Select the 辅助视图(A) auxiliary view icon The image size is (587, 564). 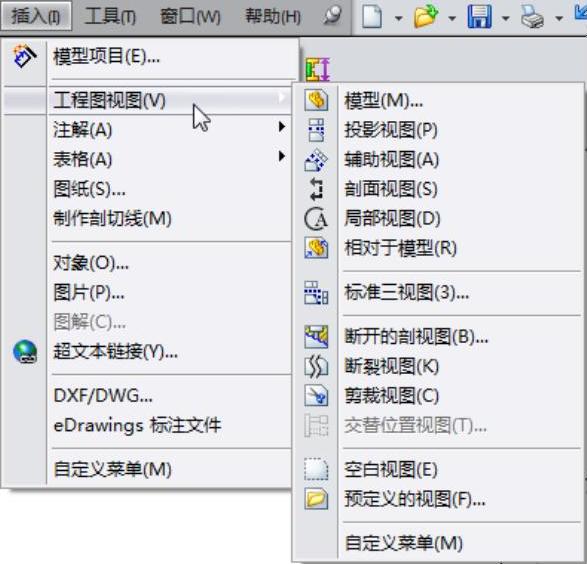316,160
